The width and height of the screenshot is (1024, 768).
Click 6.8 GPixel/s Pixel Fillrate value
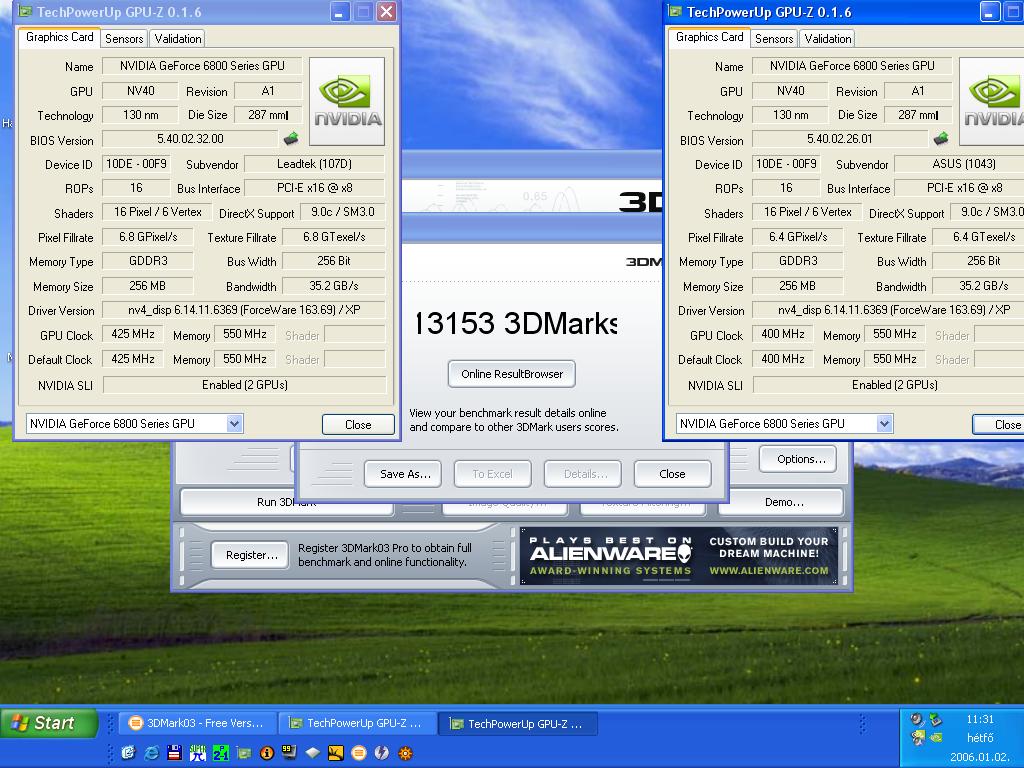click(x=148, y=237)
